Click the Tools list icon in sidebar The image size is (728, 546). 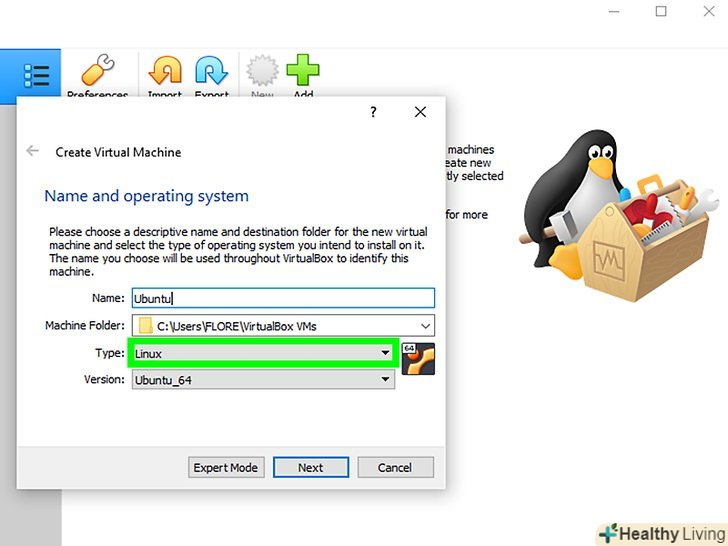tap(36, 76)
